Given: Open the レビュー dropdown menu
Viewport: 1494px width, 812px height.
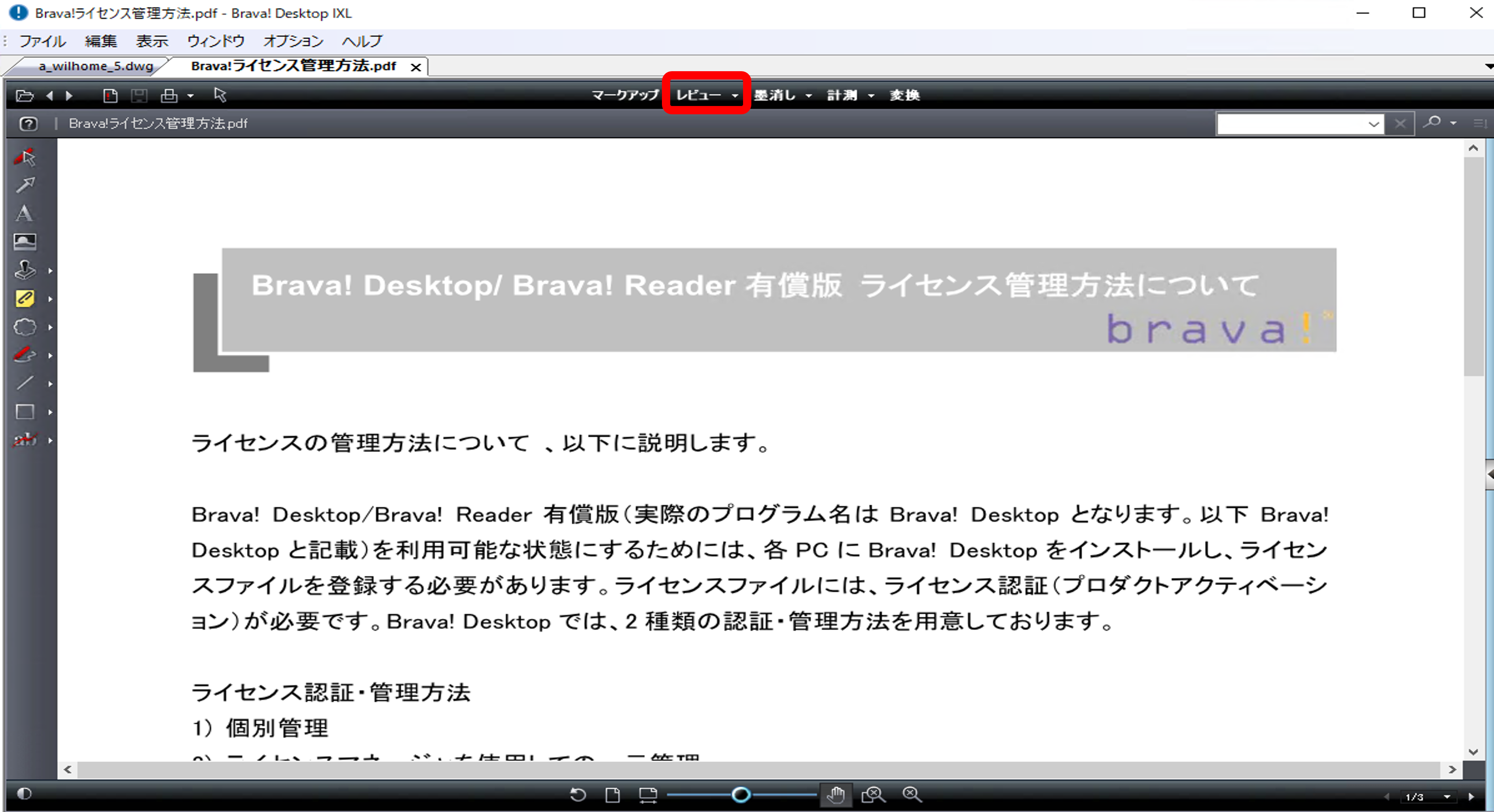Looking at the screenshot, I should pyautogui.click(x=707, y=95).
